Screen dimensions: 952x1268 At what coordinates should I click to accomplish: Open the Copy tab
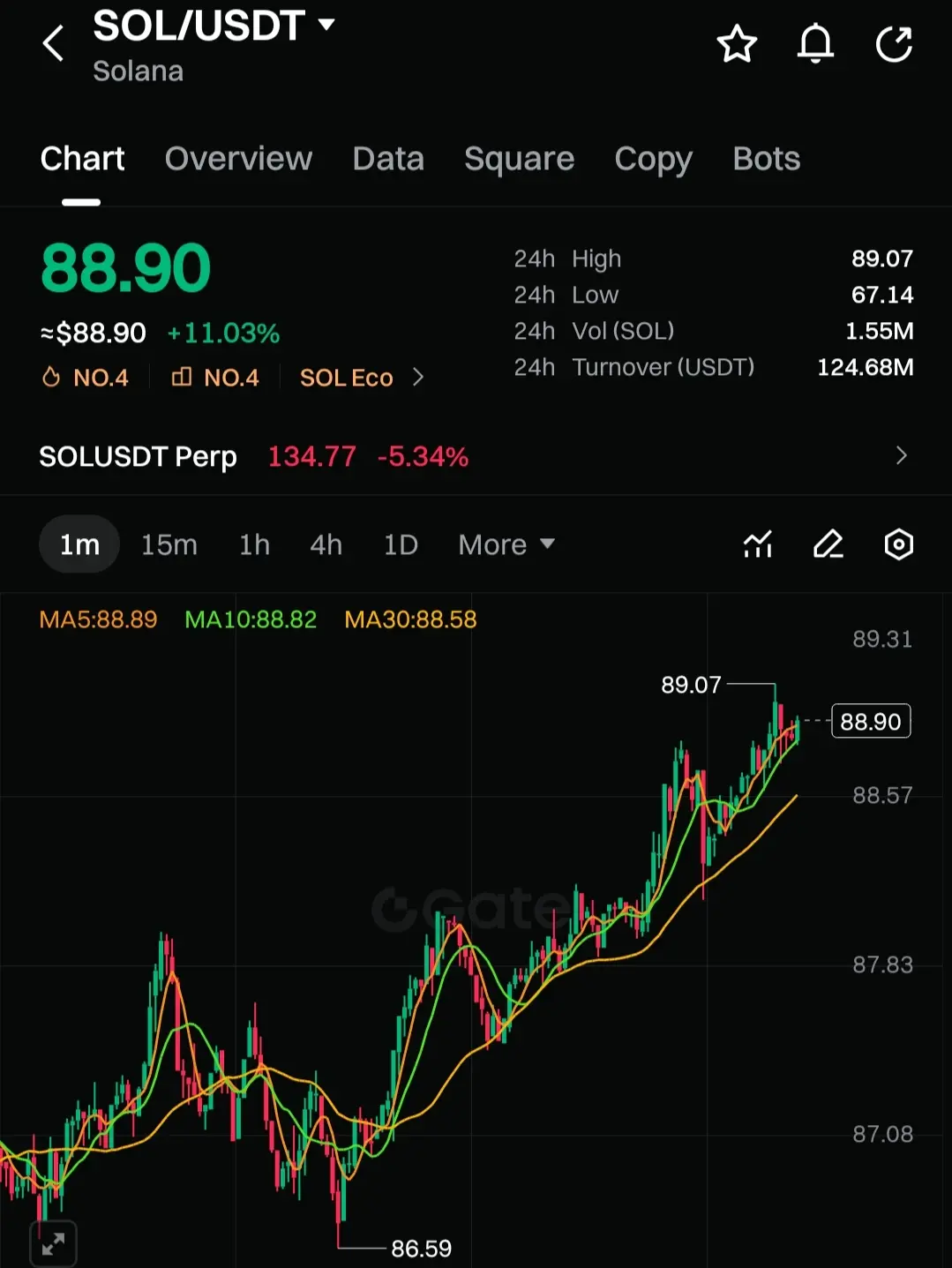[x=653, y=159]
